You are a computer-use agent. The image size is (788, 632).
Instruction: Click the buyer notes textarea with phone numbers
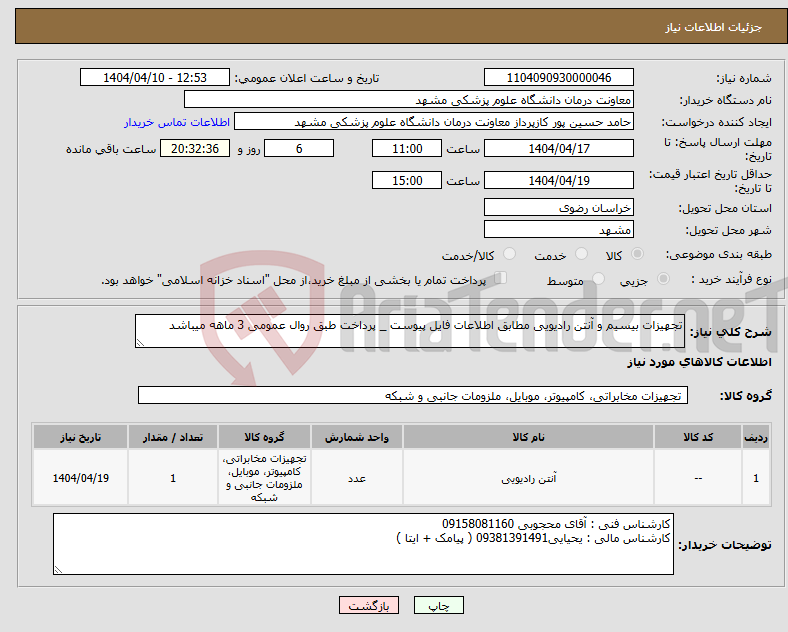click(363, 544)
